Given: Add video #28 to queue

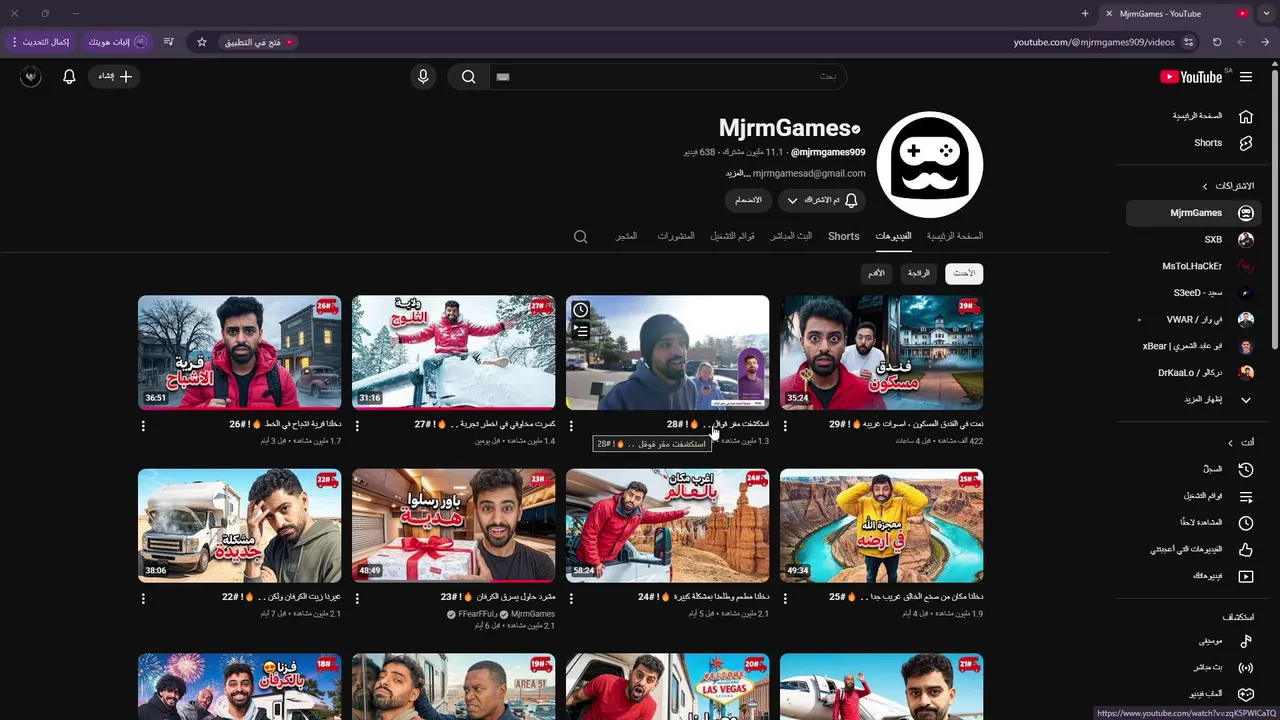Looking at the screenshot, I should [580, 331].
